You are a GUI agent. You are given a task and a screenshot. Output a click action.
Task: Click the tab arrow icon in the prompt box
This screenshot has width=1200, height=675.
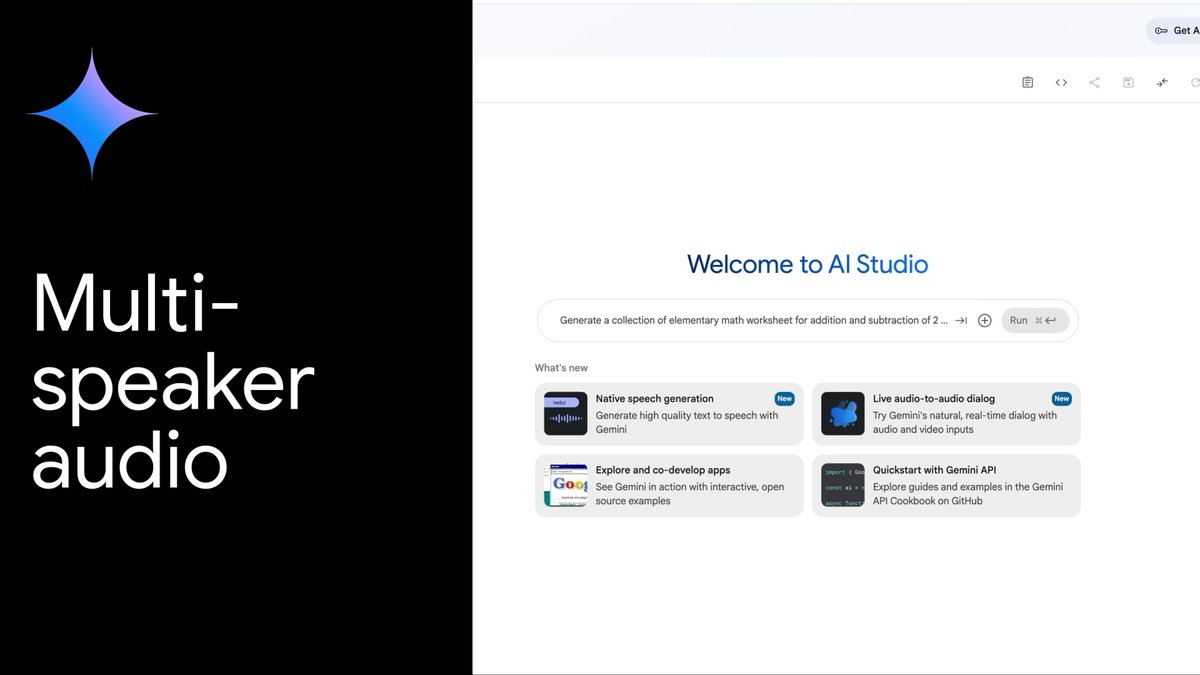click(961, 321)
